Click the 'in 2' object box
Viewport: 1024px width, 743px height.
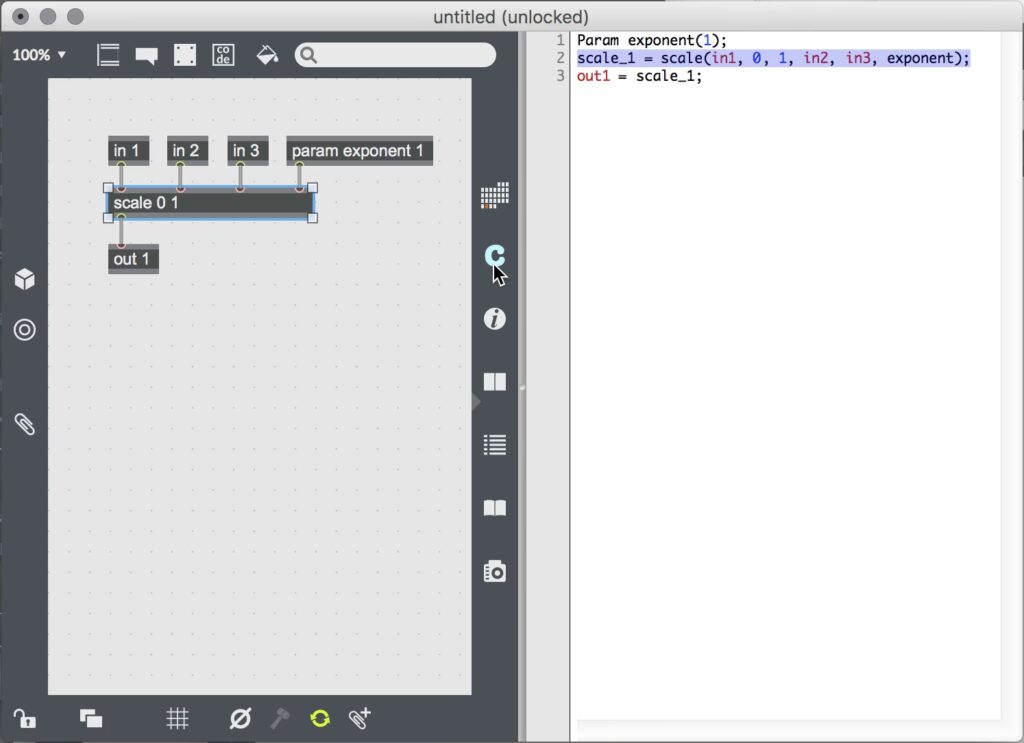[x=186, y=151]
